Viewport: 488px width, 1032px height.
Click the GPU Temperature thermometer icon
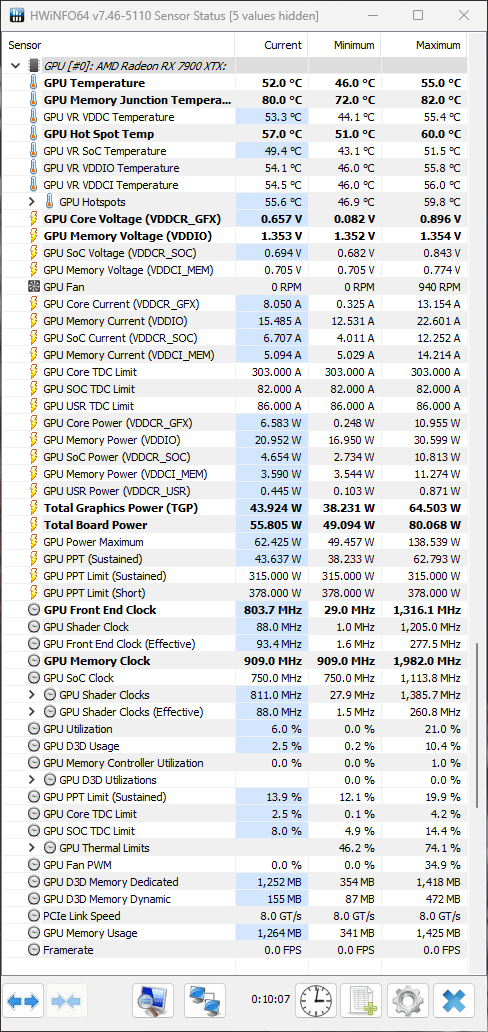pos(34,83)
